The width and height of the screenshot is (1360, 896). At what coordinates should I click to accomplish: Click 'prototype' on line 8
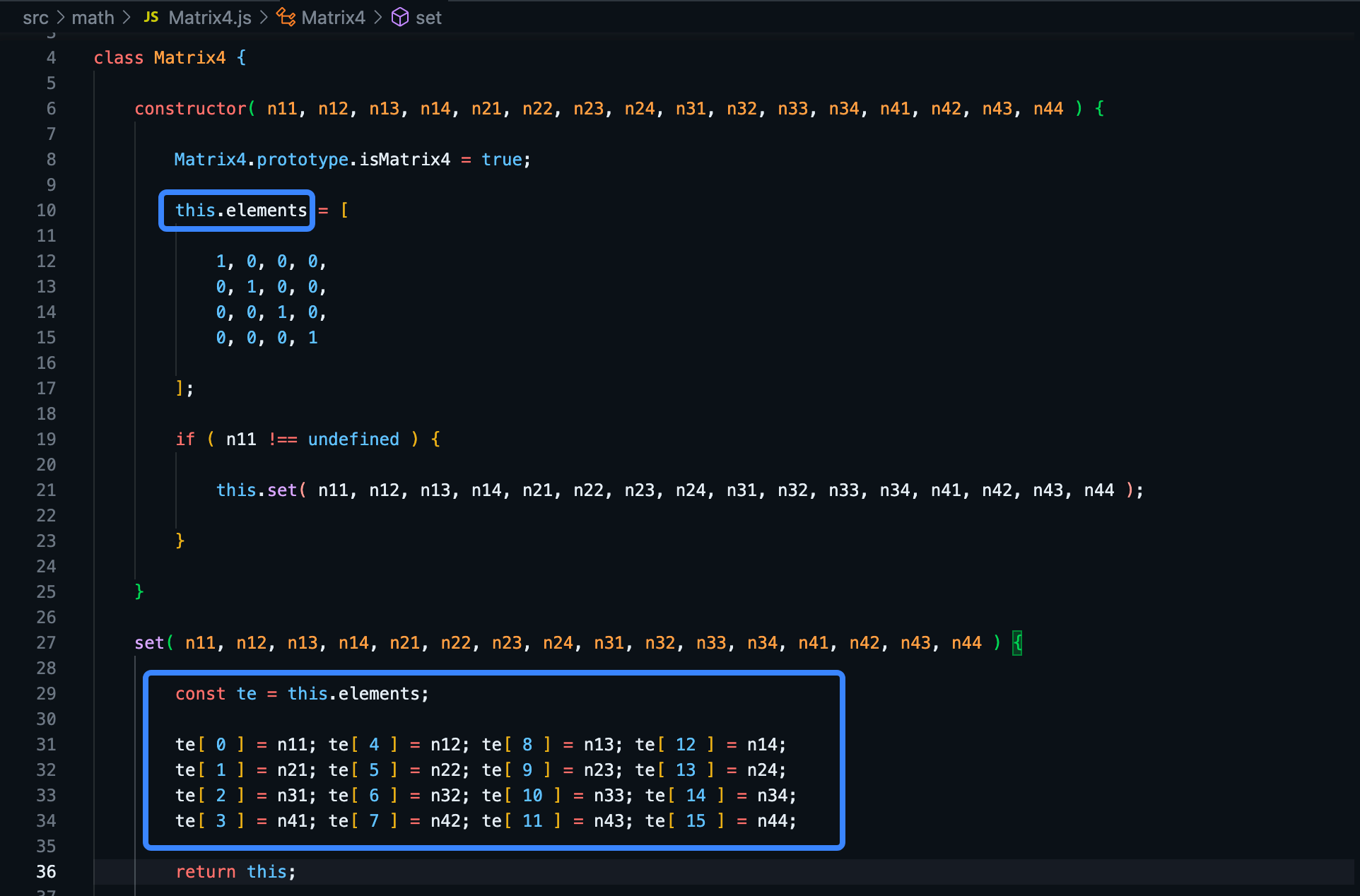pos(303,160)
